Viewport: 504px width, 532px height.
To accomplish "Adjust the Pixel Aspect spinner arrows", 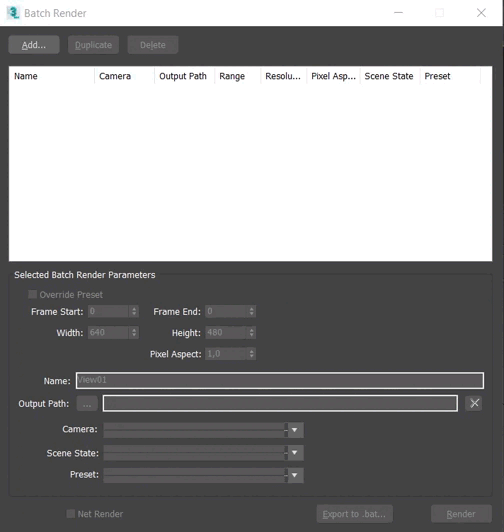I will (251, 354).
